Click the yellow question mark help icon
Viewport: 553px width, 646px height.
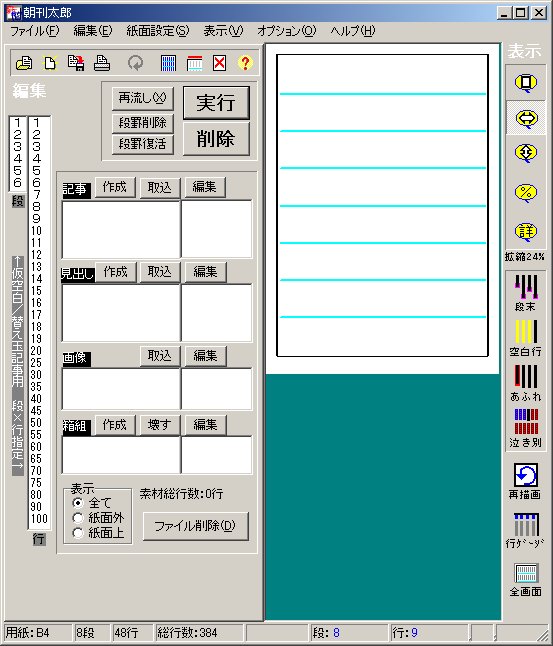click(245, 63)
